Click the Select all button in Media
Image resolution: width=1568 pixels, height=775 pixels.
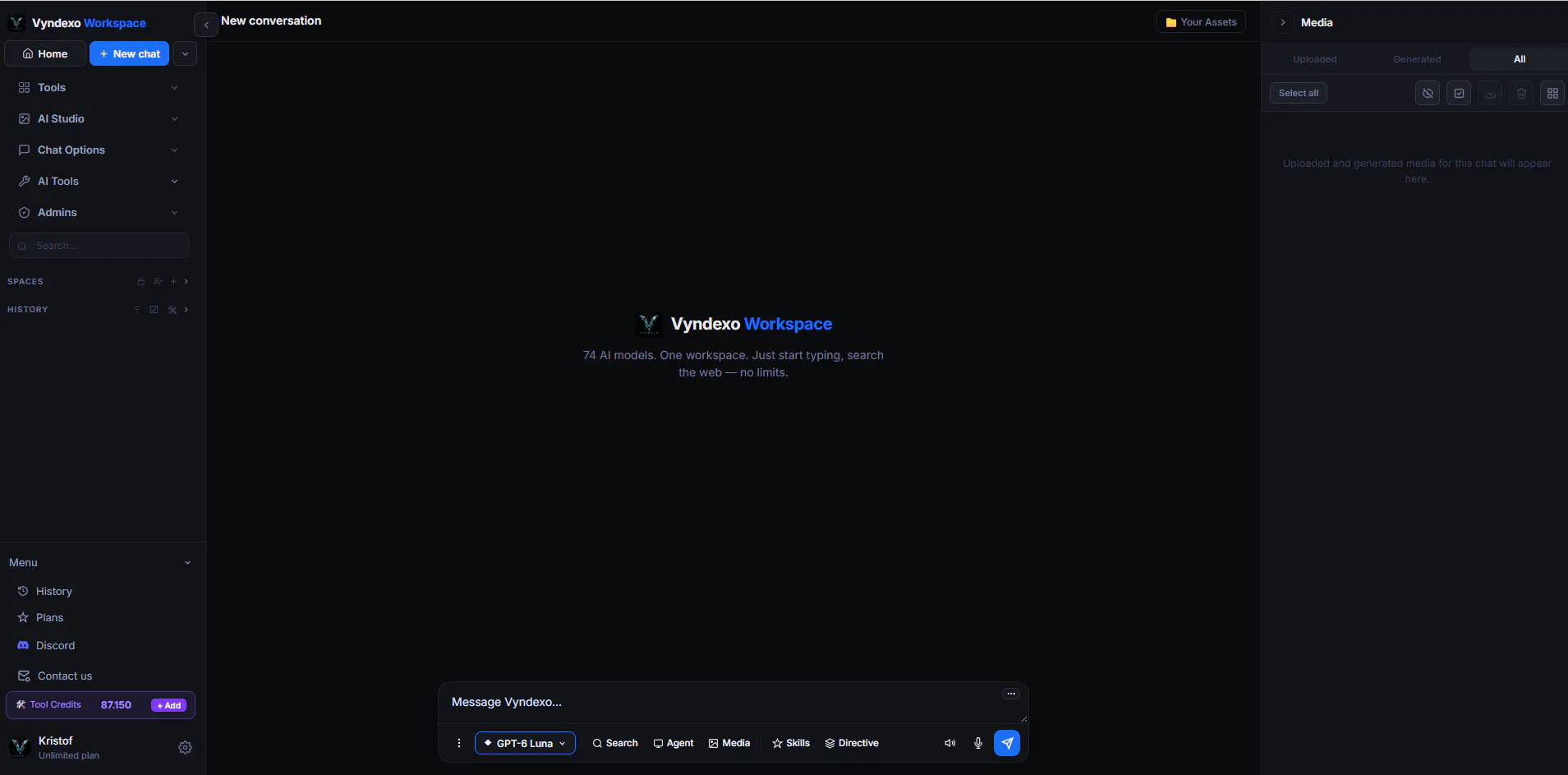(x=1299, y=93)
